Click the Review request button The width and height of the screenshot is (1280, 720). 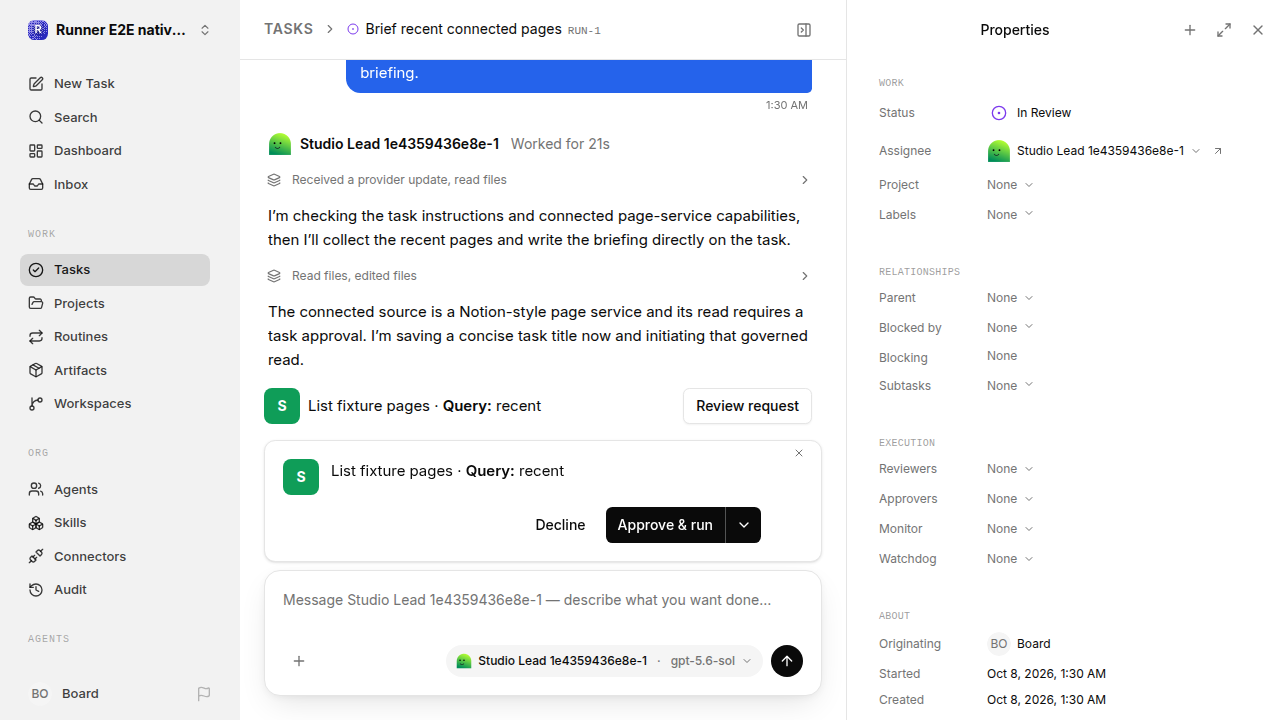pyautogui.click(x=747, y=406)
